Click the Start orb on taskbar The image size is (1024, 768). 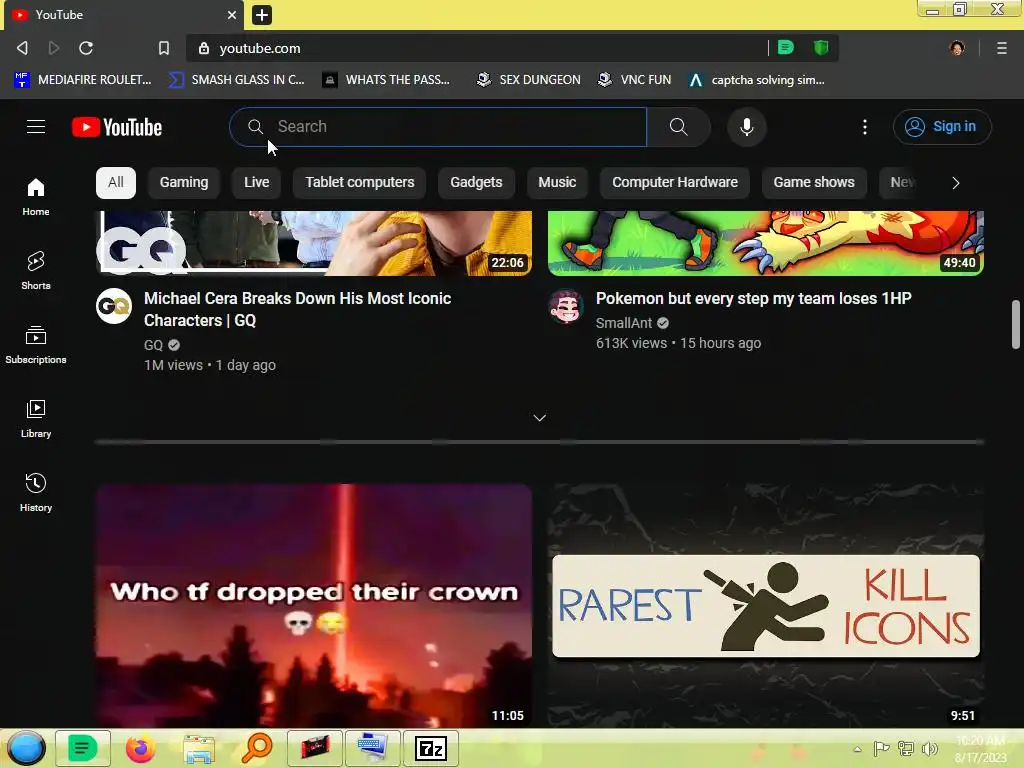[x=26, y=748]
